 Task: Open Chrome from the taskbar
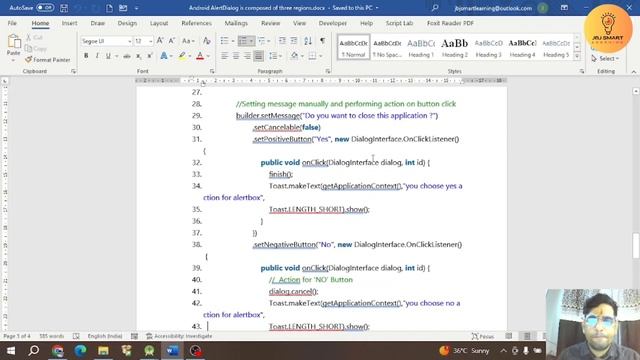tap(58, 351)
